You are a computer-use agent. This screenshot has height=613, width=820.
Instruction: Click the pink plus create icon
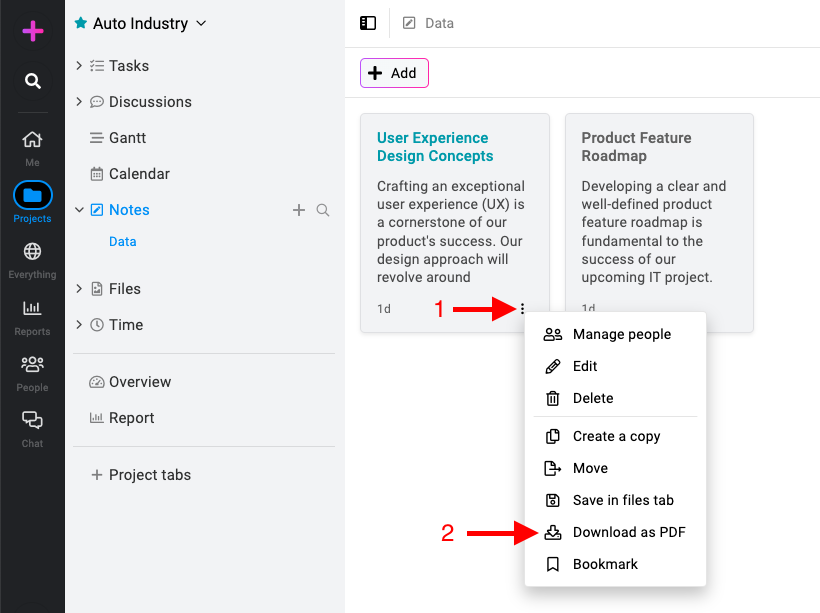pos(32,31)
